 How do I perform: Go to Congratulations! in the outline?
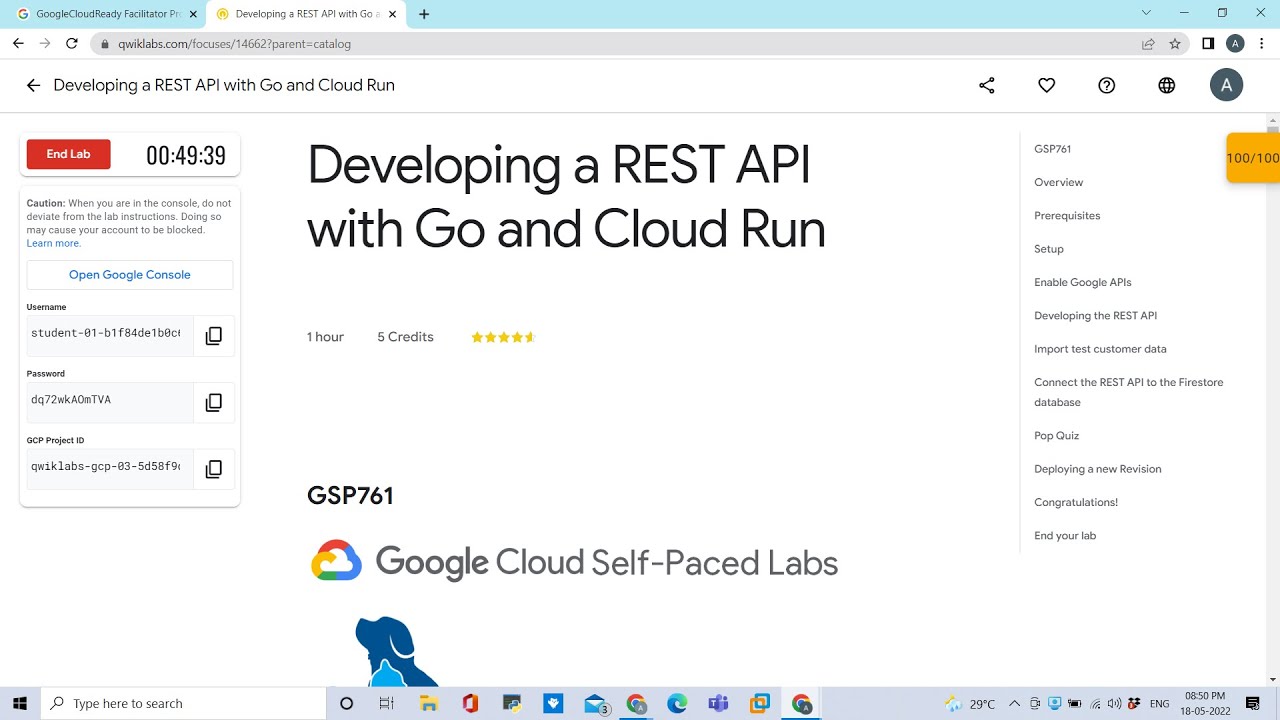(1076, 502)
